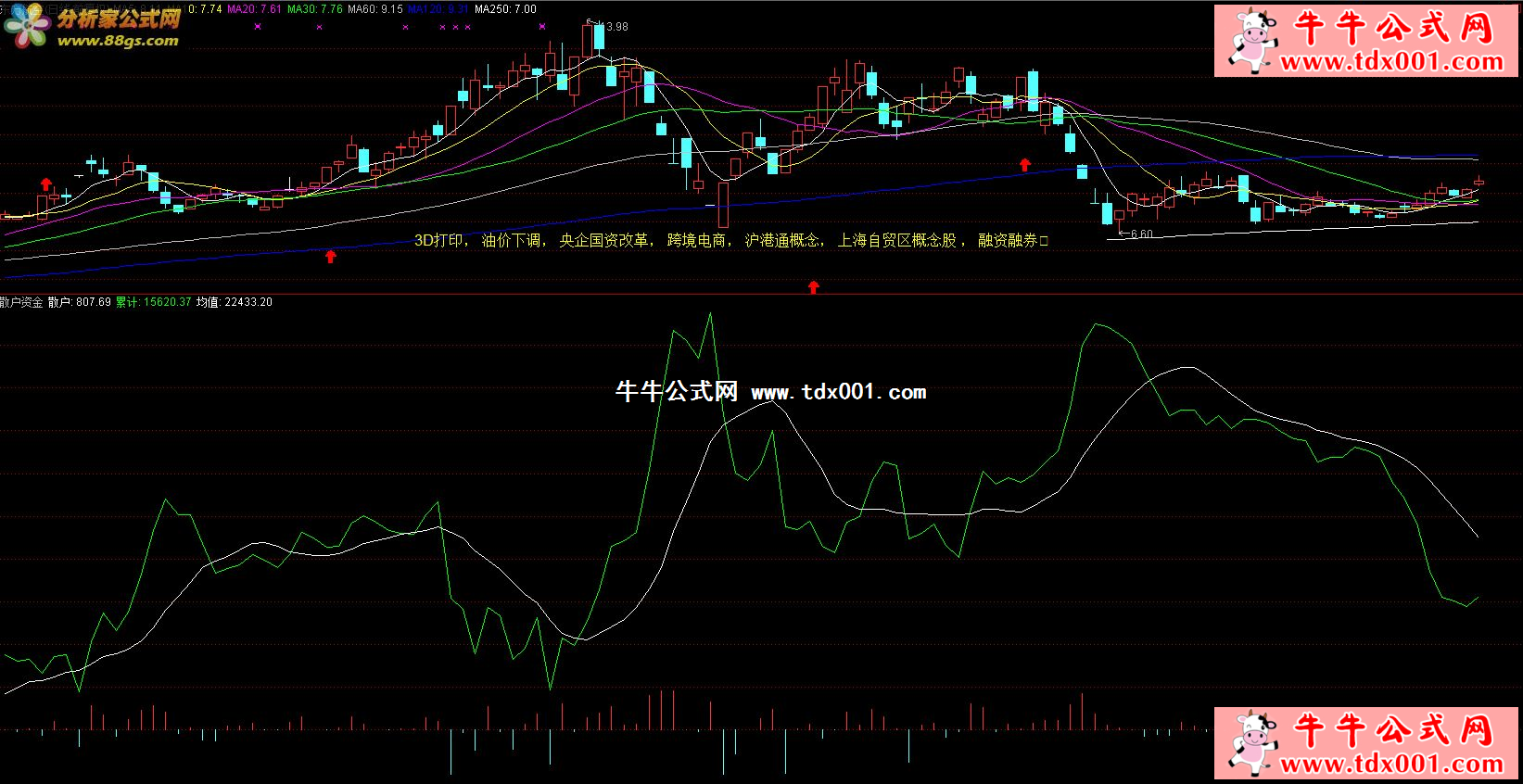1523x784 pixels.
Task: Select the 13.98 high price marker
Action: [x=613, y=27]
